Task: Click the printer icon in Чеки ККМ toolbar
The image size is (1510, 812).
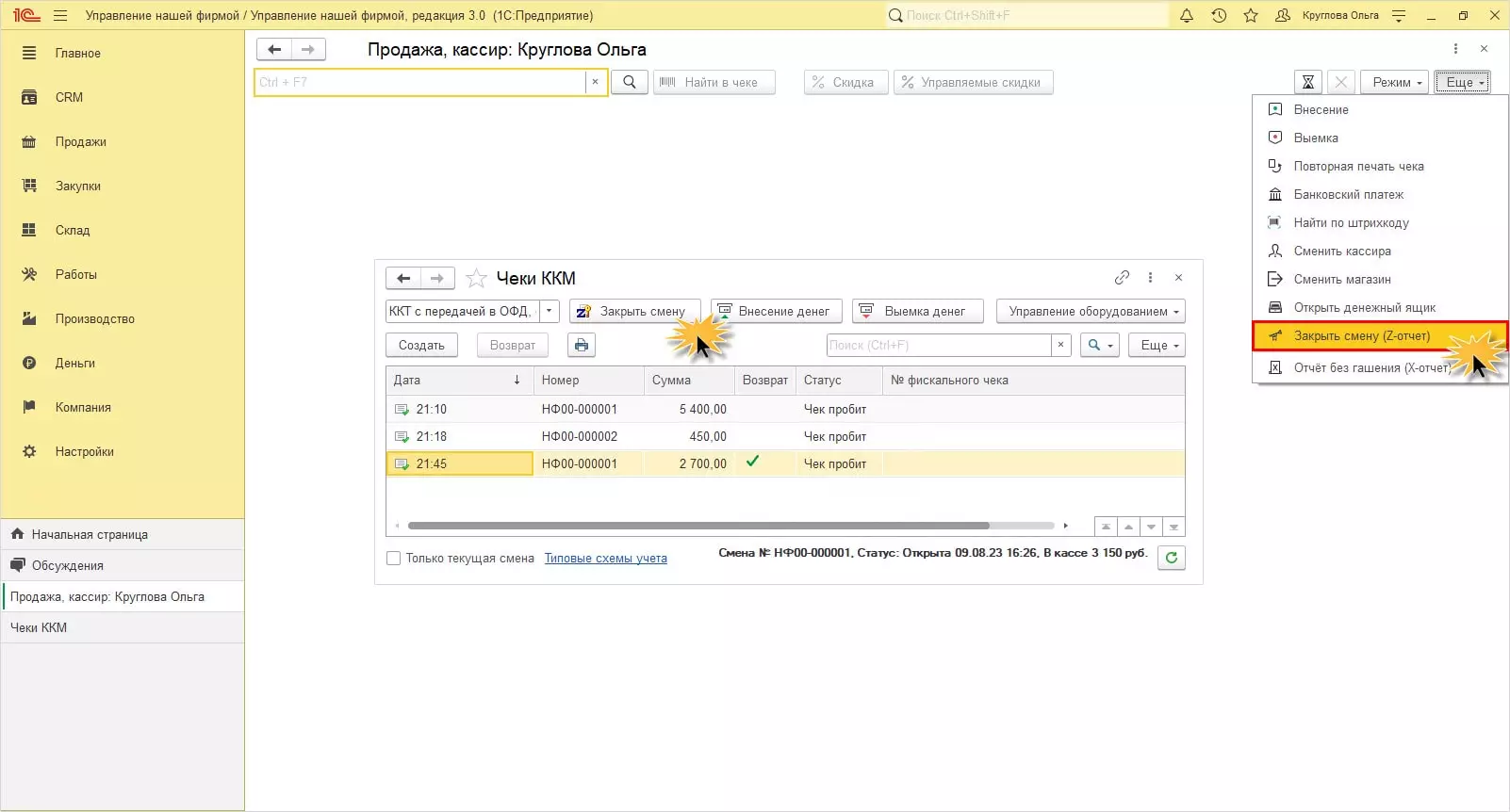Action: (x=582, y=345)
